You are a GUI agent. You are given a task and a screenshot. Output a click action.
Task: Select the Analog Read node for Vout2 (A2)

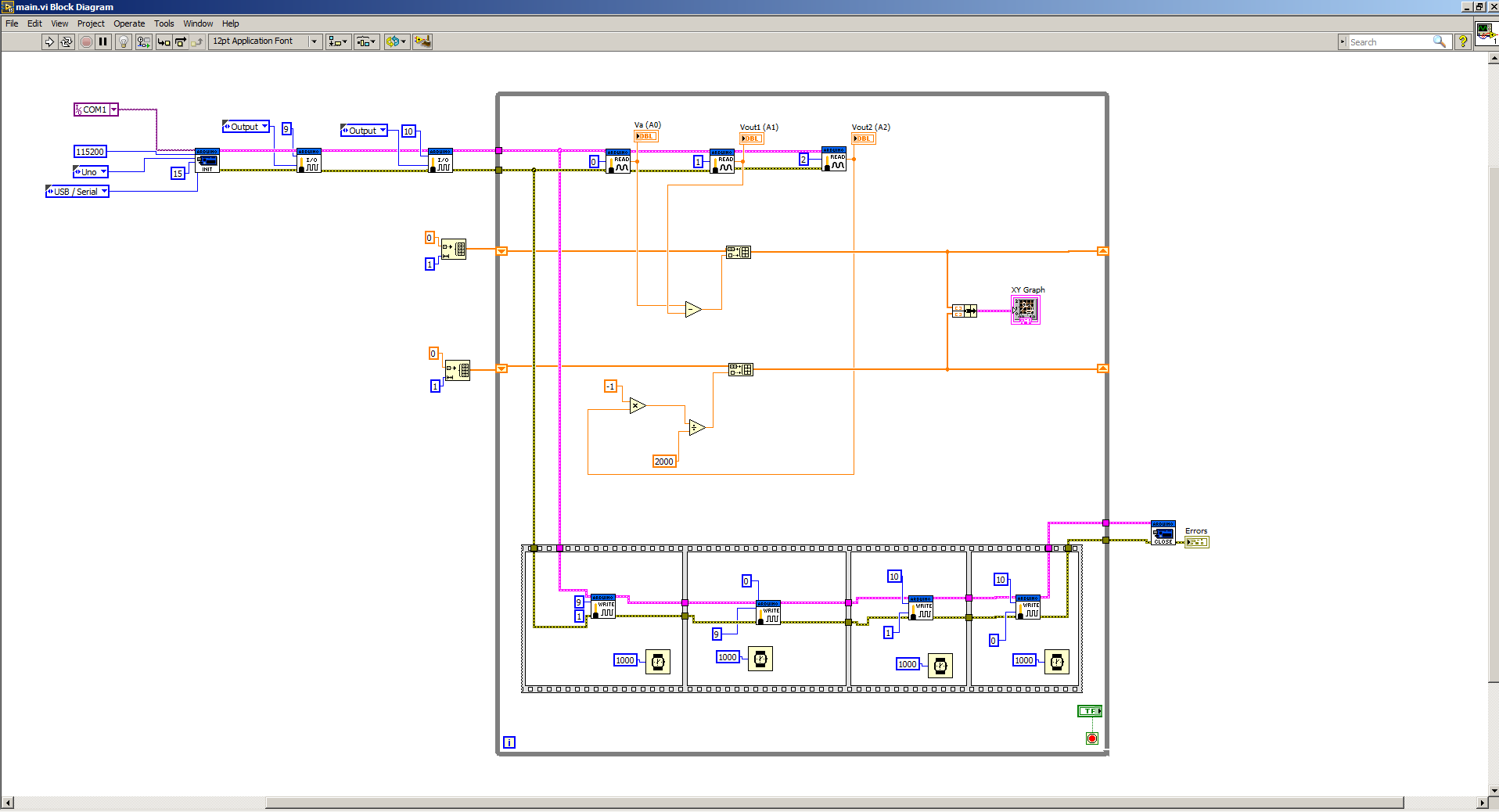point(834,159)
